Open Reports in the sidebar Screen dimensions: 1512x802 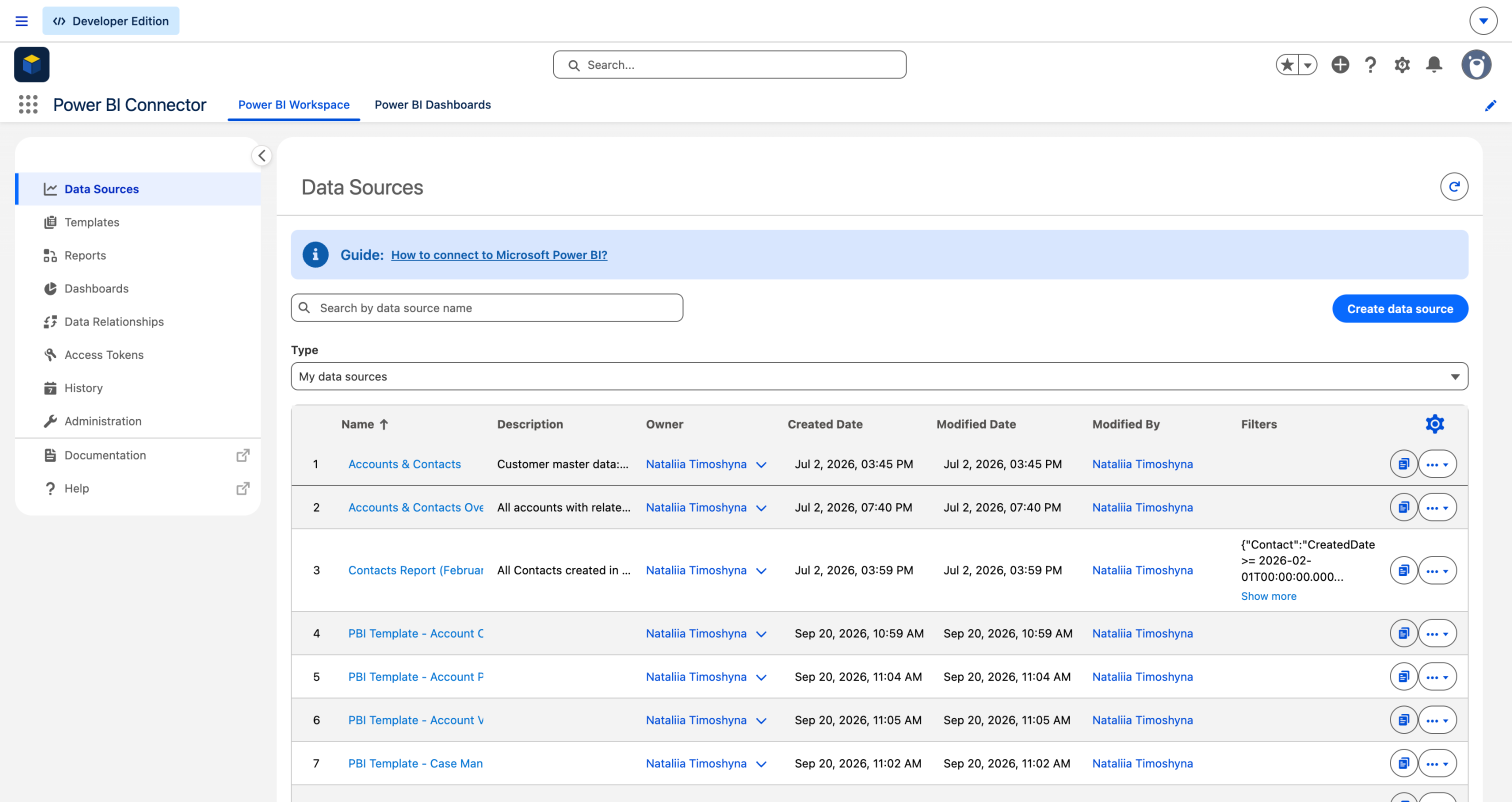pos(138,255)
